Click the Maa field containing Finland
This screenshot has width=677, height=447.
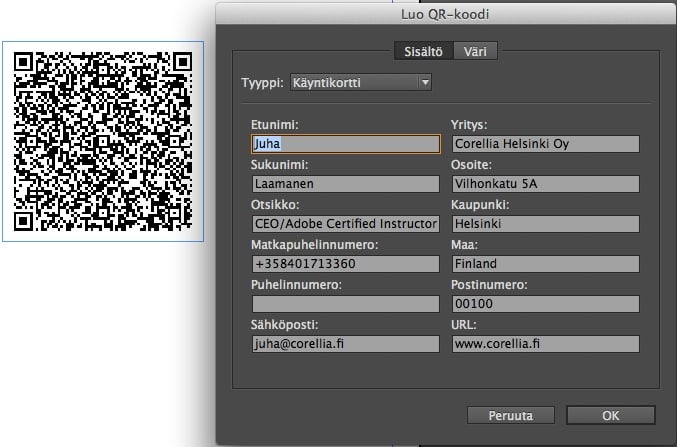[x=546, y=264]
